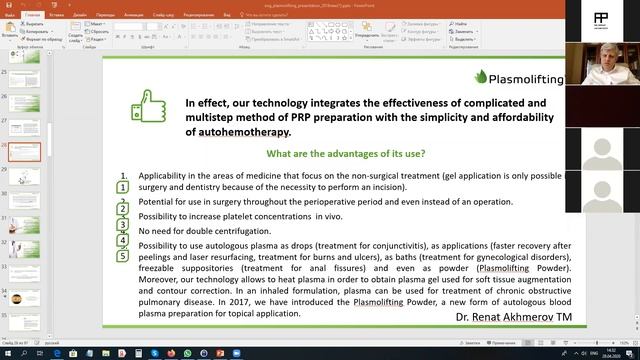Open font color picker in Font group
Image resolution: width=640 pixels, height=360 pixels.
click(x=180, y=37)
